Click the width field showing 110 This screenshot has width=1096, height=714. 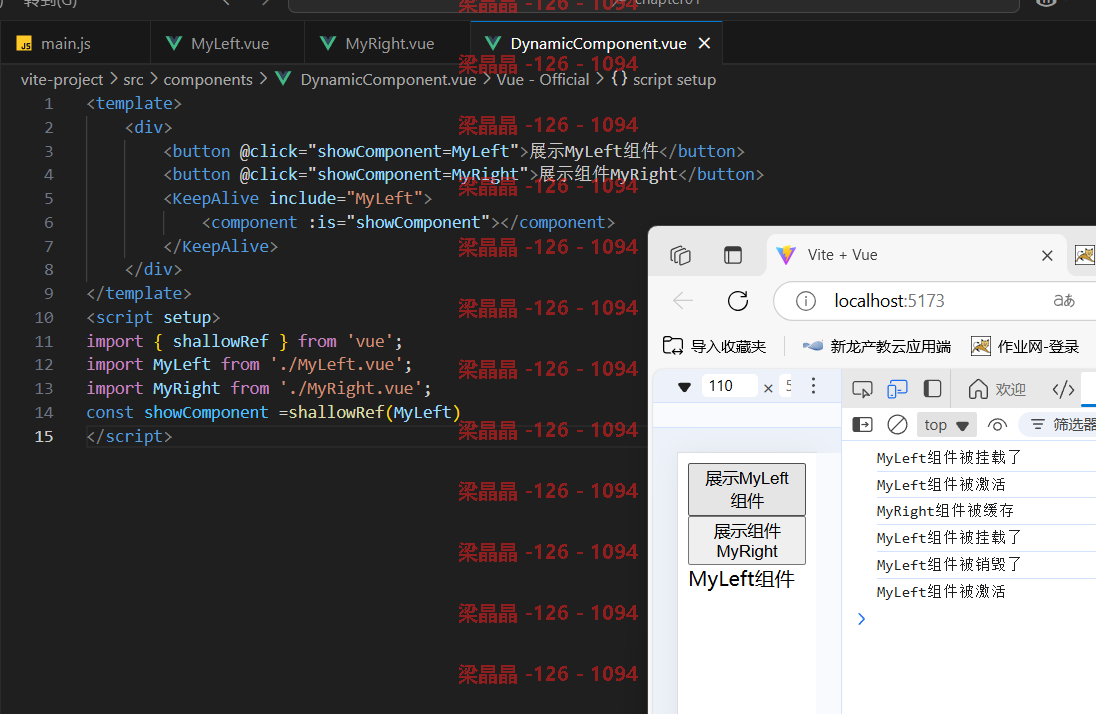tap(729, 386)
